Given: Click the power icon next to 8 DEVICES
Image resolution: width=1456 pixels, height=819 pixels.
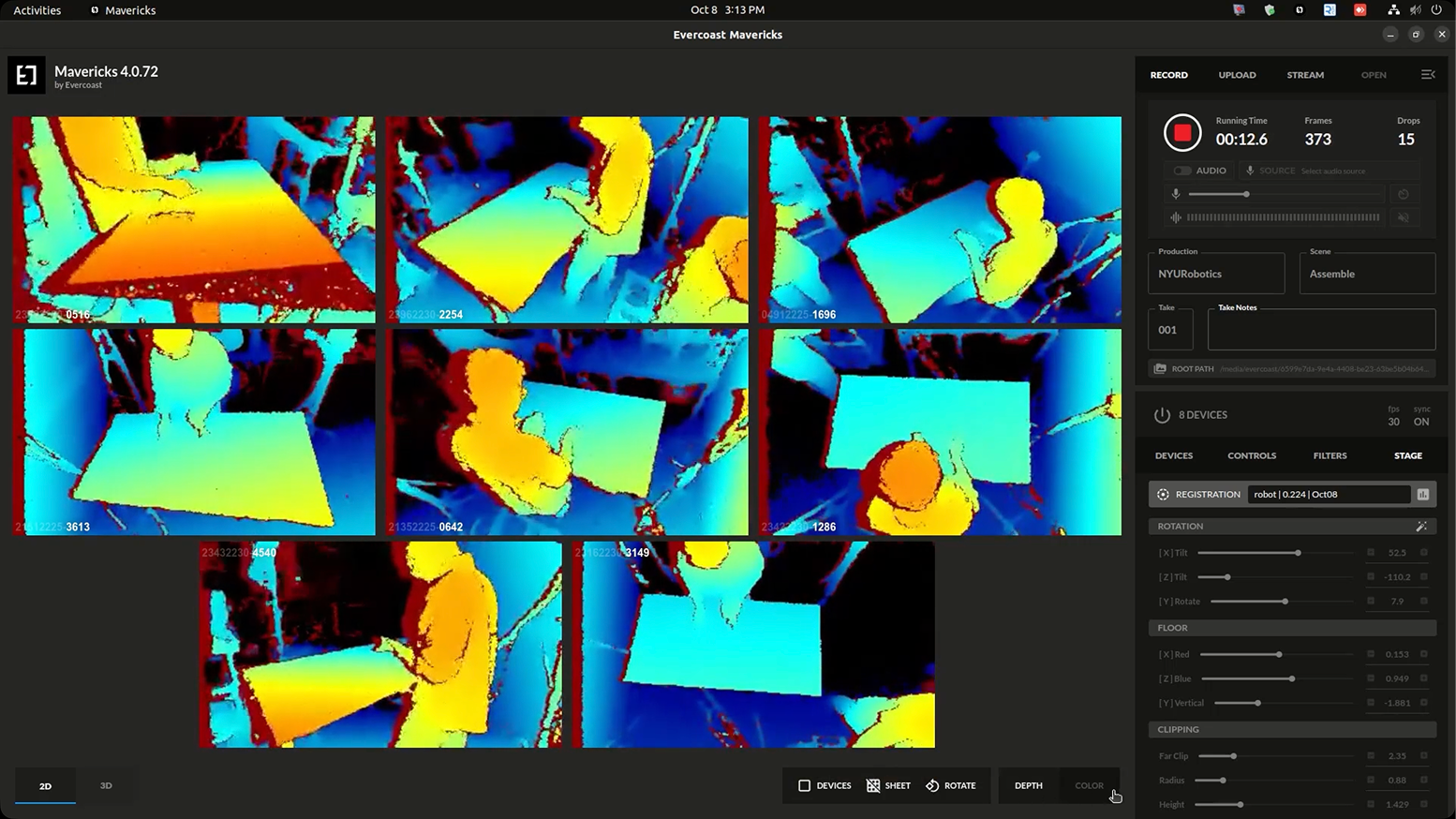Looking at the screenshot, I should click(x=1162, y=414).
